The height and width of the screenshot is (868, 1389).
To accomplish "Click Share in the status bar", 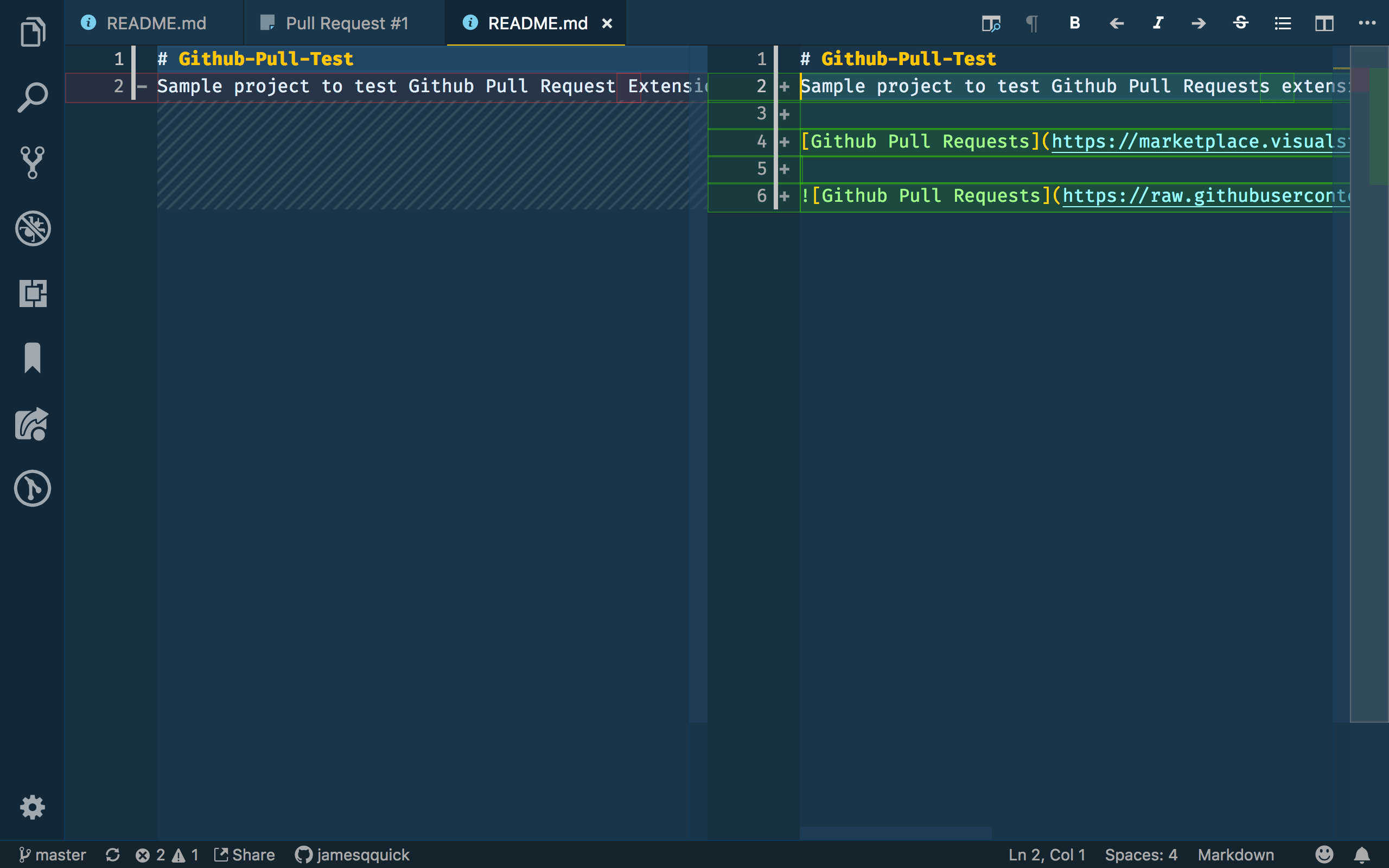I will (x=245, y=855).
